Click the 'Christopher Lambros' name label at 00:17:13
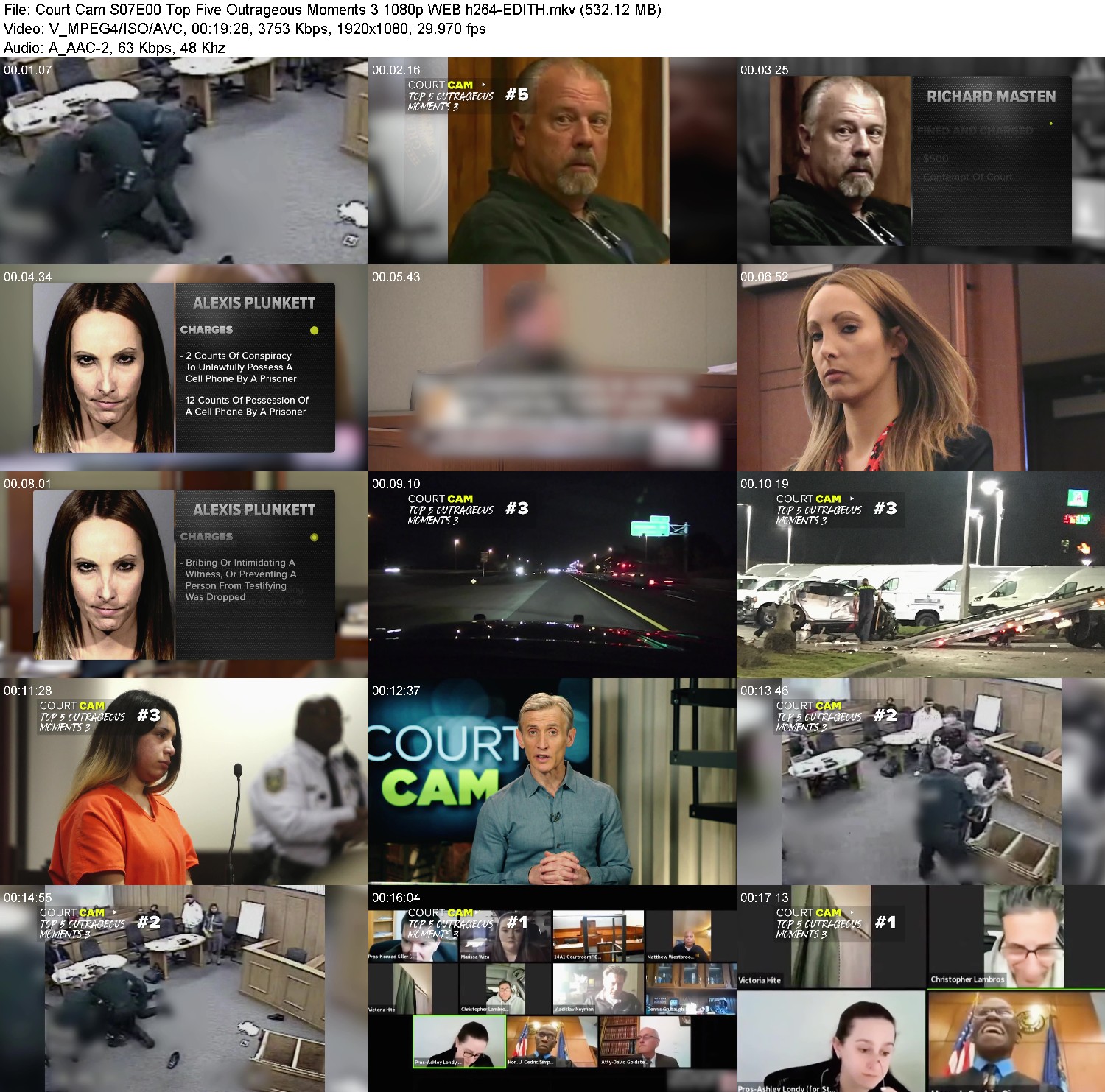 (x=967, y=979)
